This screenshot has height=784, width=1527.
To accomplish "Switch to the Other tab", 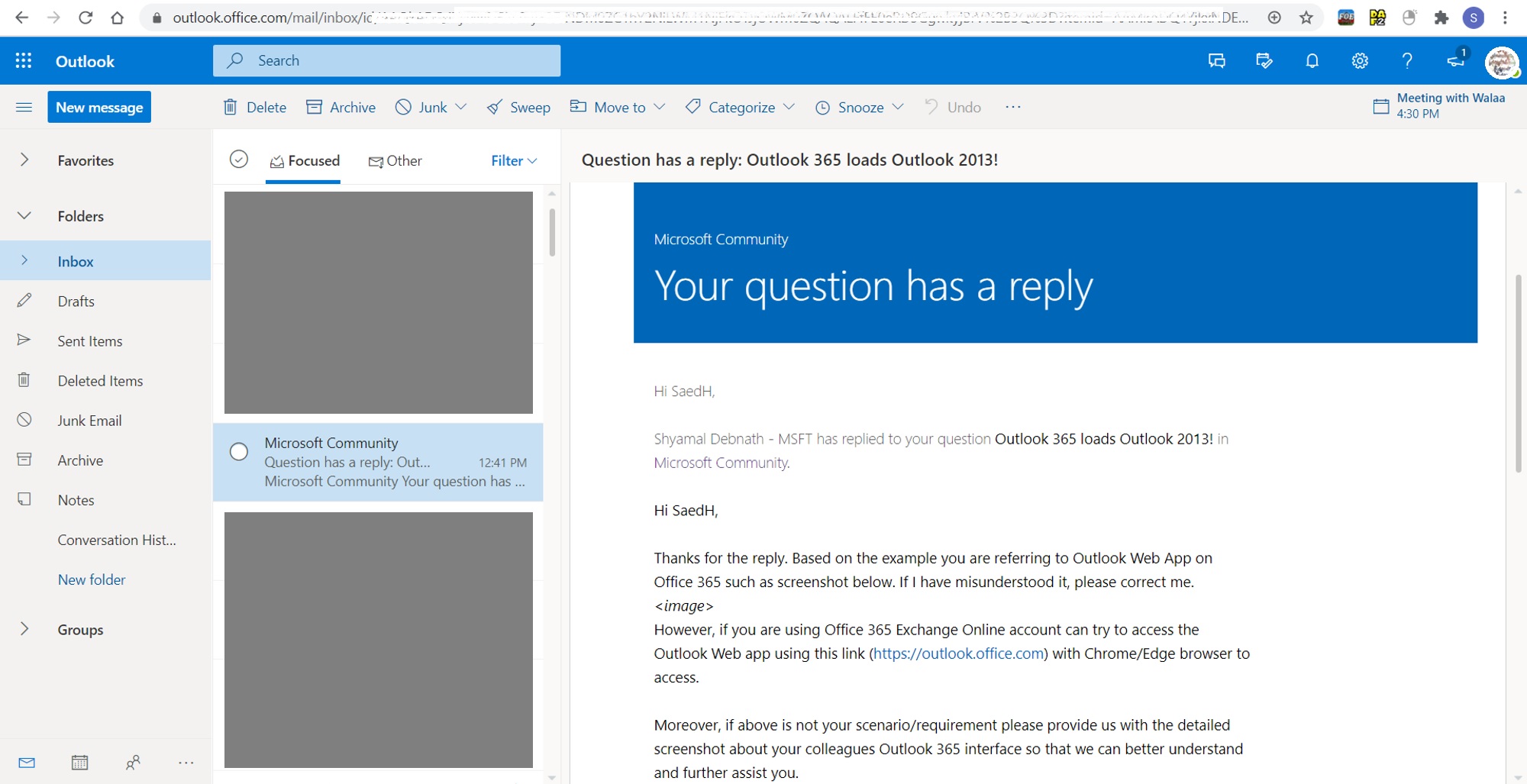I will 395,161.
